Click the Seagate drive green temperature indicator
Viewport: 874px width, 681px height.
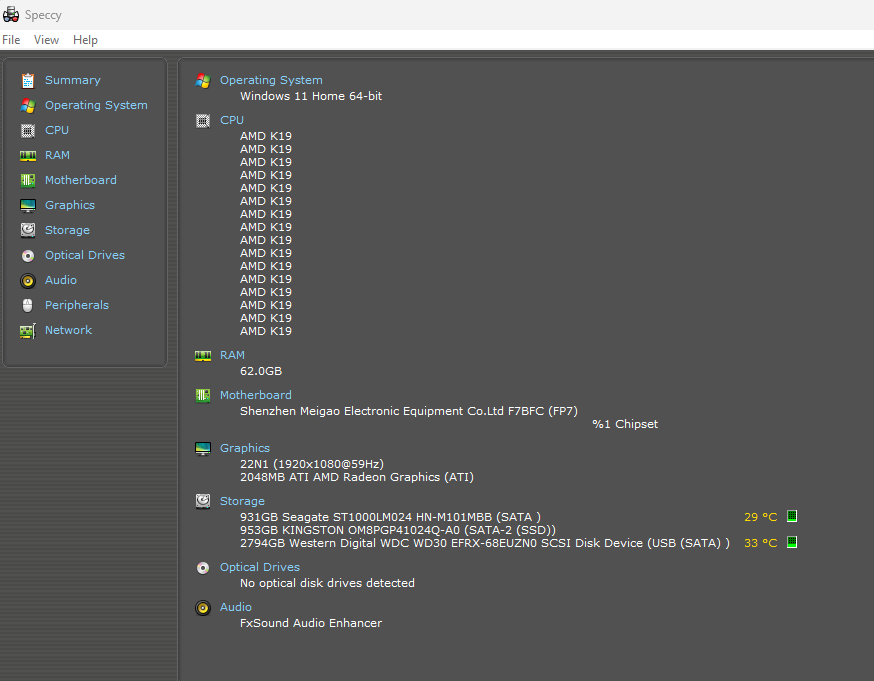(792, 517)
